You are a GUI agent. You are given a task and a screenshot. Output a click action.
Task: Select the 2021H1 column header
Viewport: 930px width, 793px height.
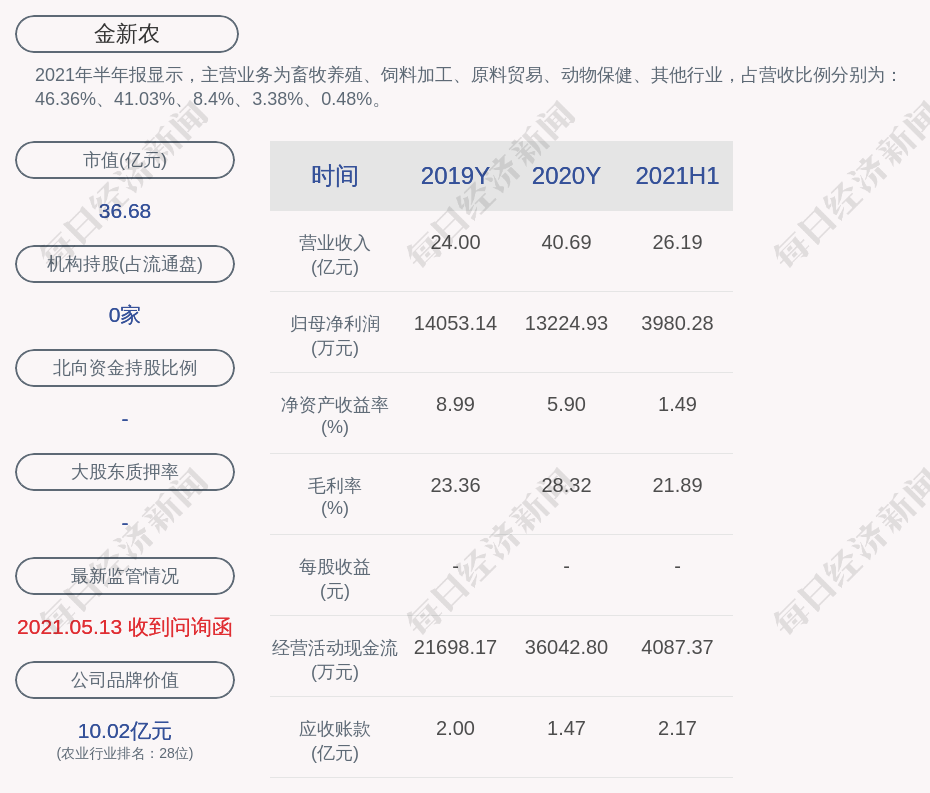click(677, 176)
